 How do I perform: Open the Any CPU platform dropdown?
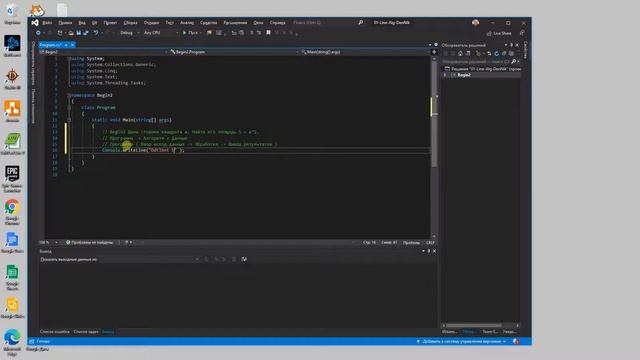pos(160,33)
